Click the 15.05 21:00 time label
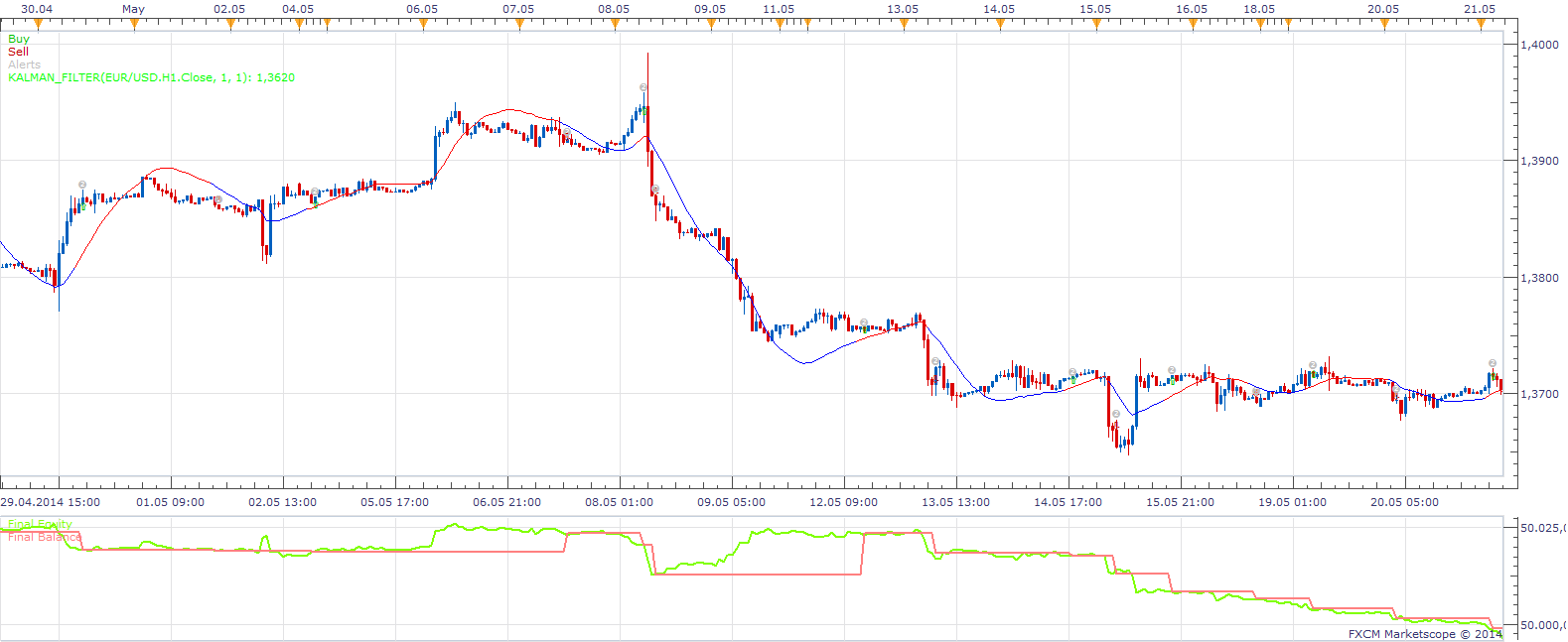Image resolution: width=1568 pixels, height=642 pixels. (x=1181, y=502)
